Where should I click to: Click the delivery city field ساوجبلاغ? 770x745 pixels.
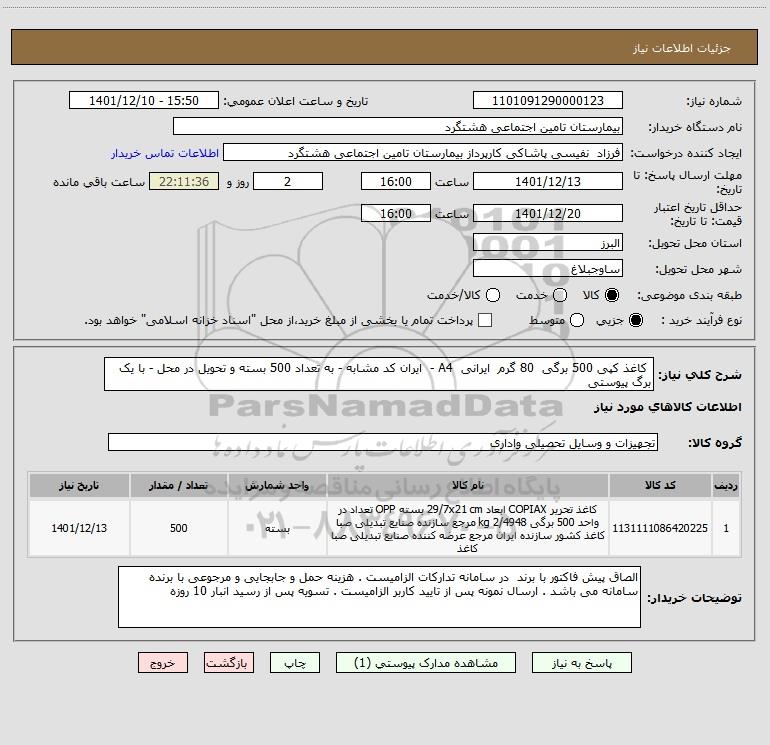click(548, 269)
